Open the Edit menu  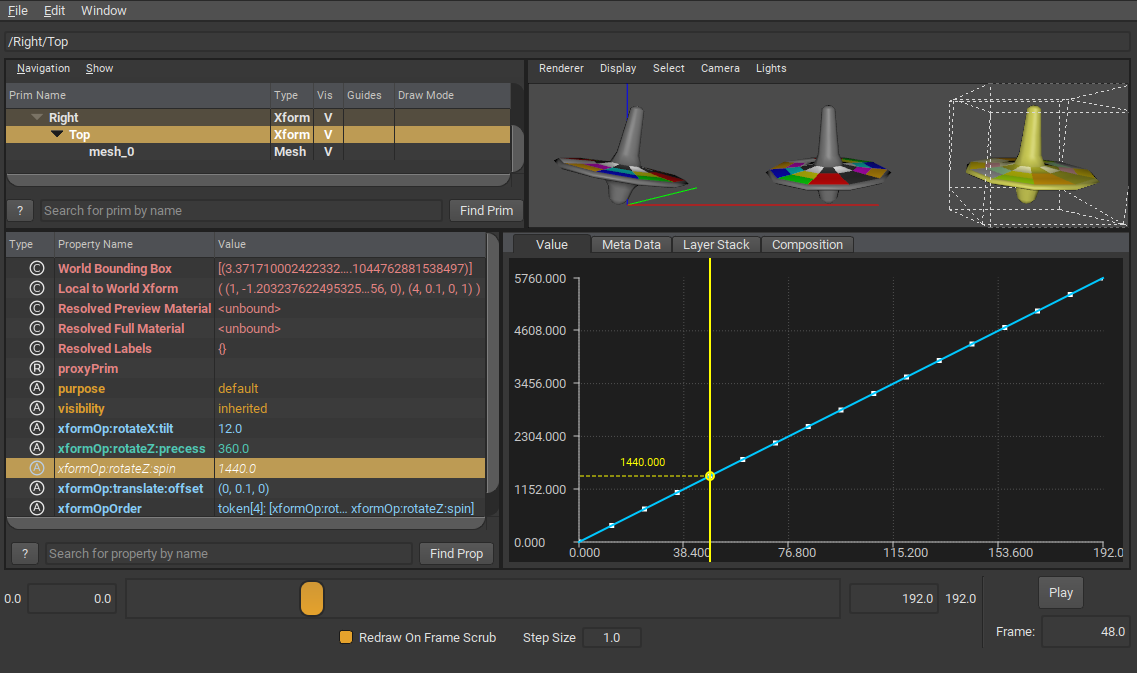point(54,11)
